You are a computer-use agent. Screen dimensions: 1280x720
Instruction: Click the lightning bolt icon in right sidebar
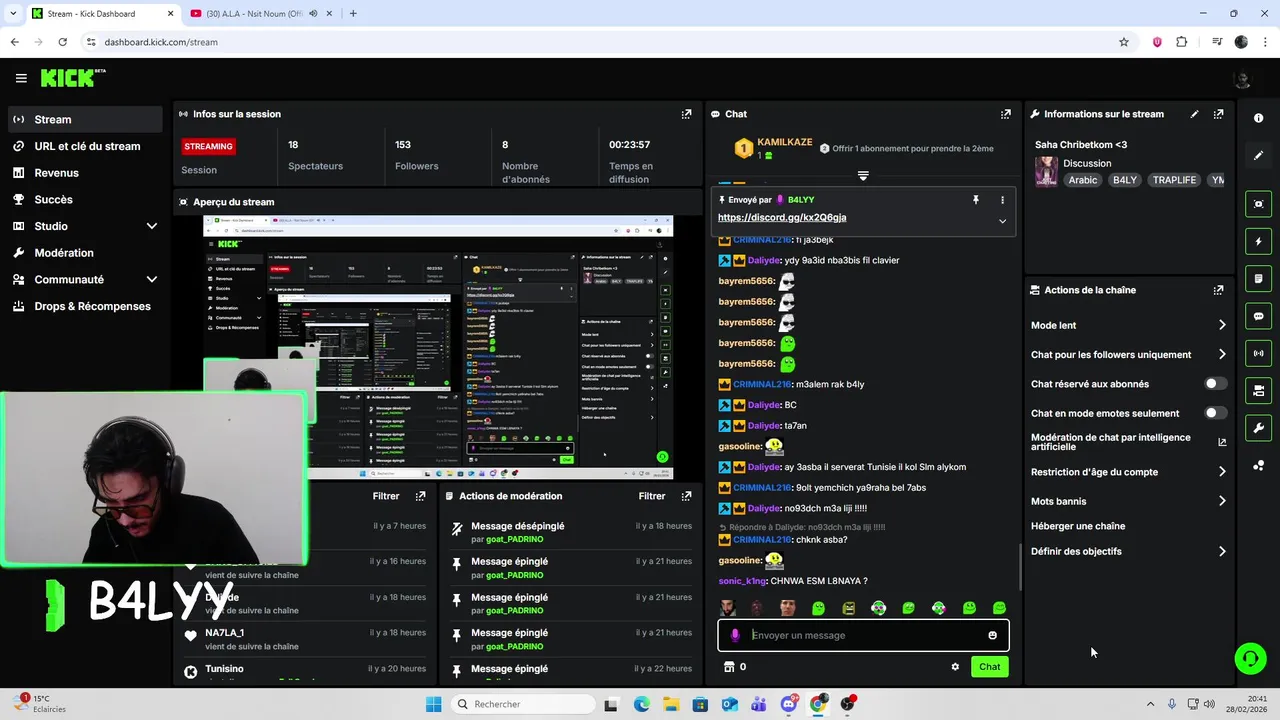(x=1258, y=241)
